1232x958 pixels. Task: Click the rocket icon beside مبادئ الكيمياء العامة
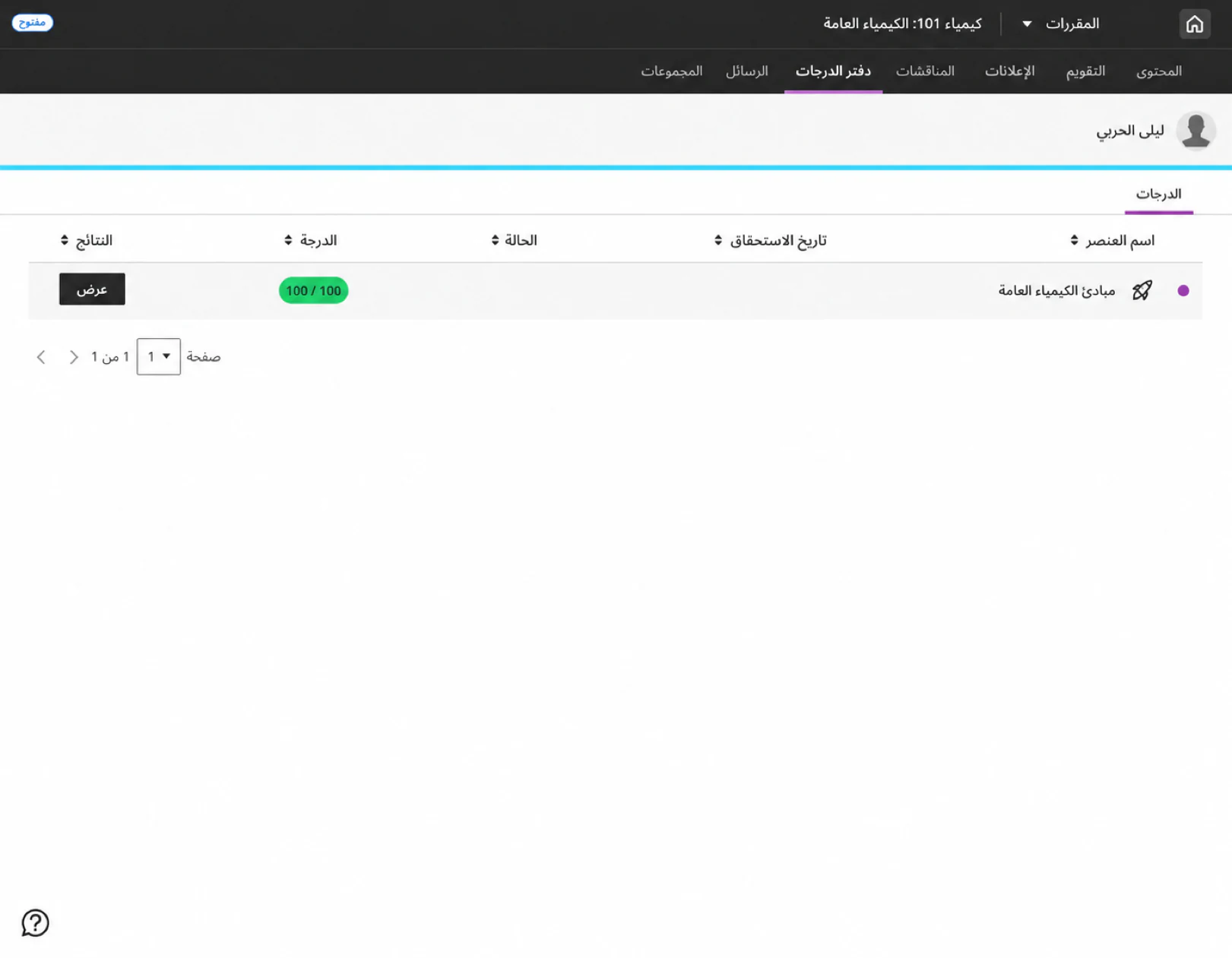tap(1142, 290)
